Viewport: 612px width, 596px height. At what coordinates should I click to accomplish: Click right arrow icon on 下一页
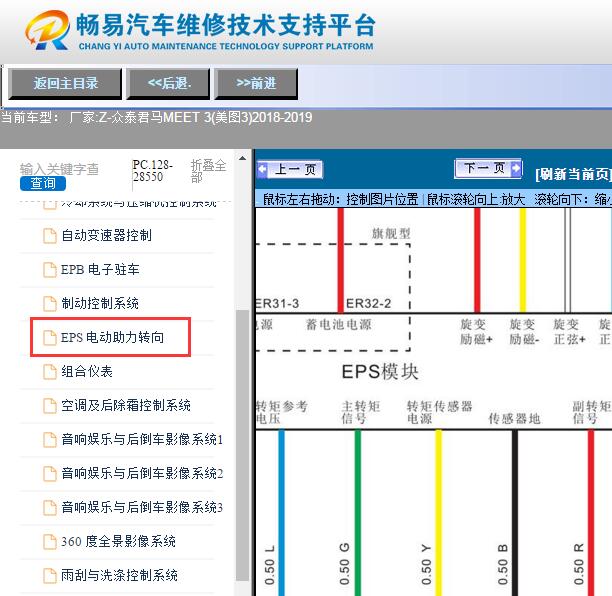tap(516, 168)
